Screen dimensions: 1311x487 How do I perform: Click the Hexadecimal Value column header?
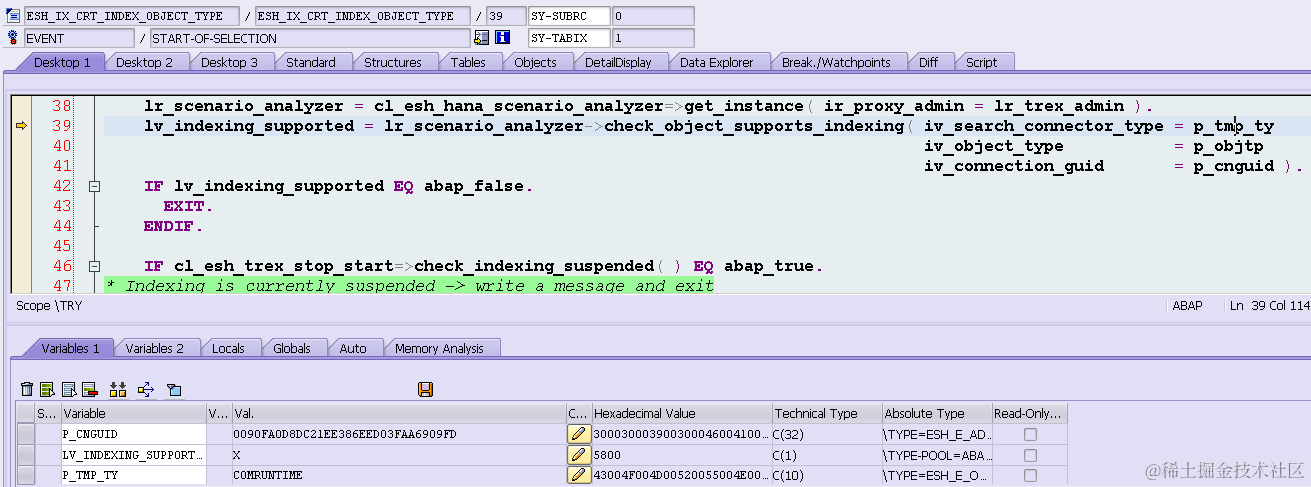click(682, 413)
